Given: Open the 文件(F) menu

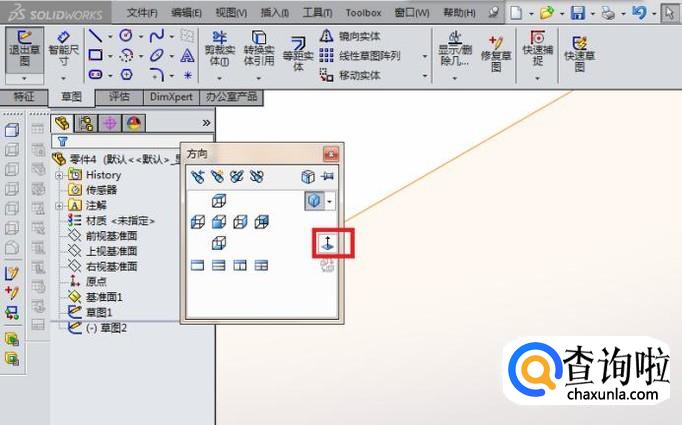Looking at the screenshot, I should 142,13.
